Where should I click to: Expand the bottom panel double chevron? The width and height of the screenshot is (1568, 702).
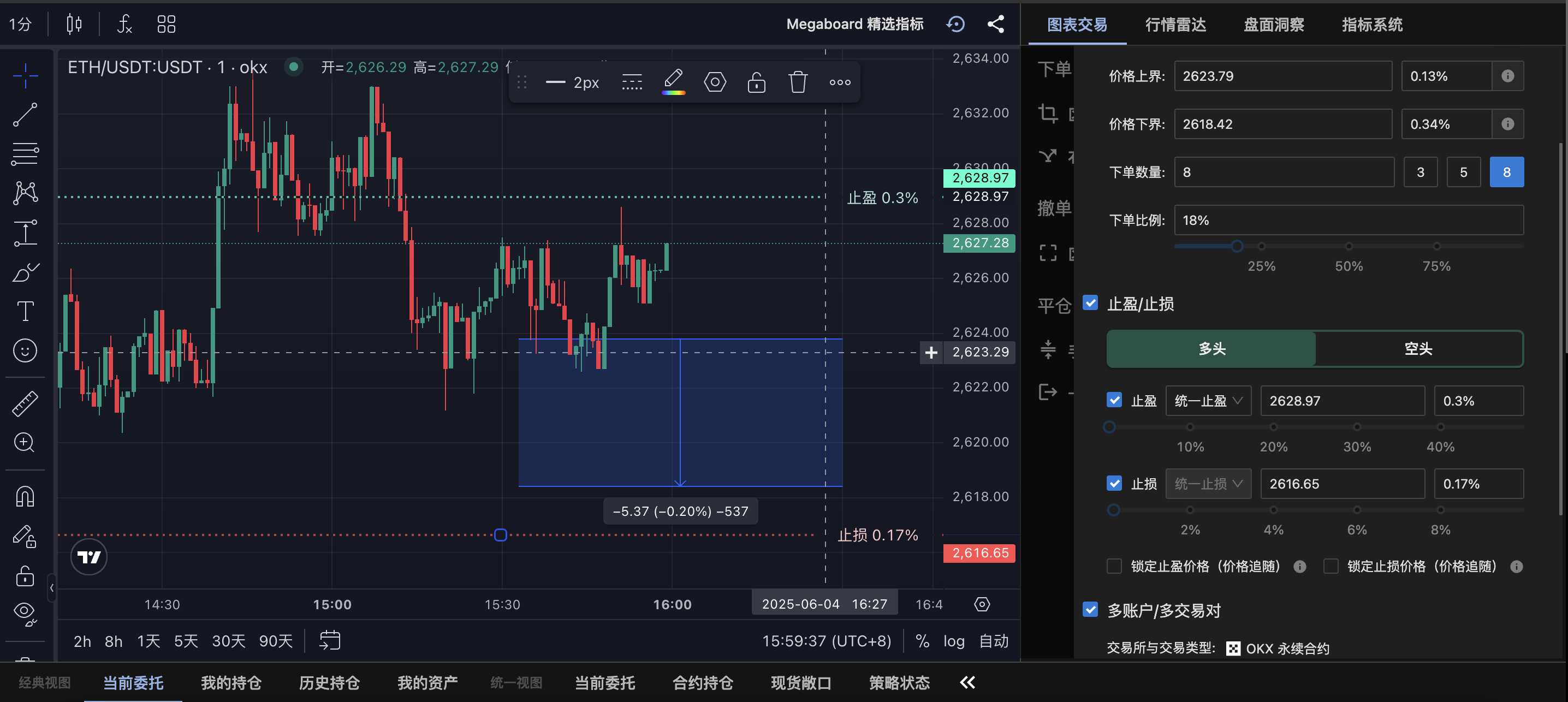click(x=967, y=682)
